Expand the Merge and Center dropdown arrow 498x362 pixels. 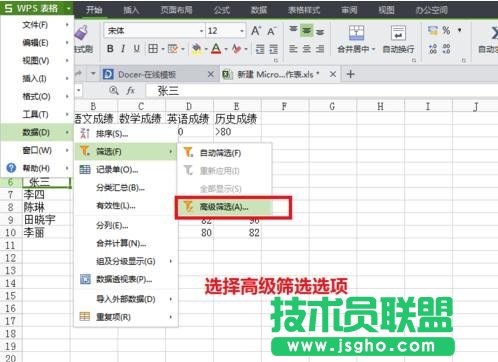373,49
